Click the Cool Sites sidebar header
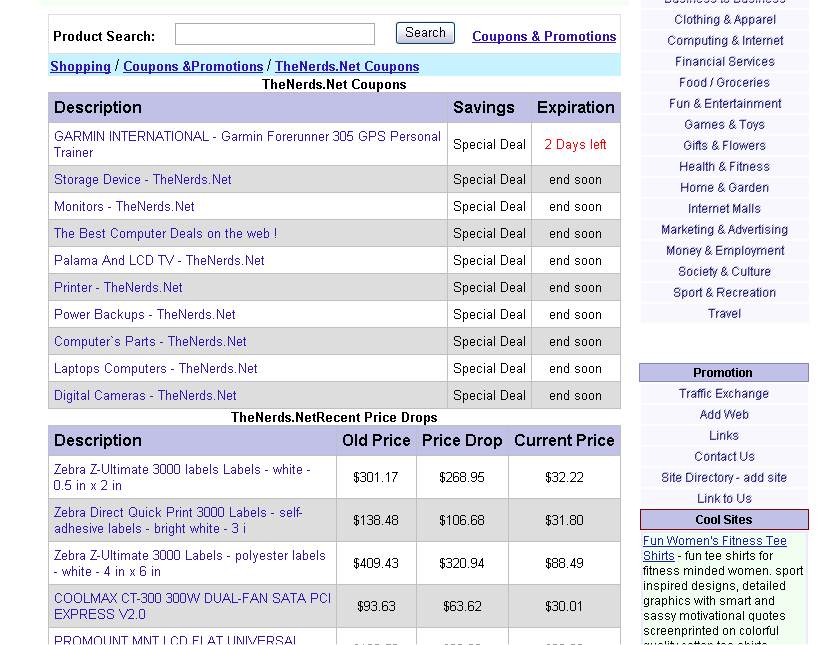 coord(724,520)
